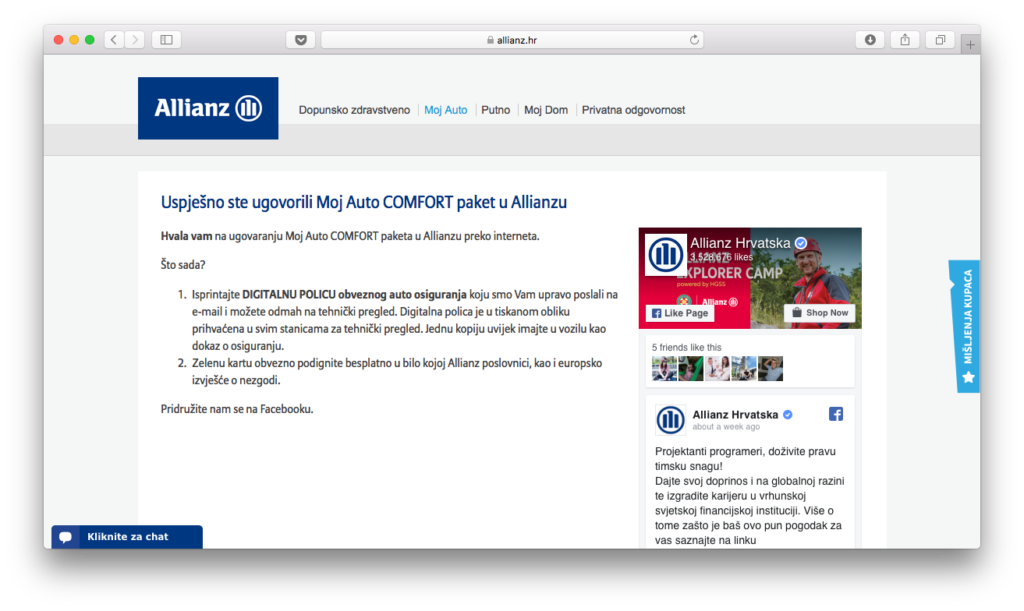Open Privatna odgovornost navigation item
1024x611 pixels.
pyautogui.click(x=633, y=110)
